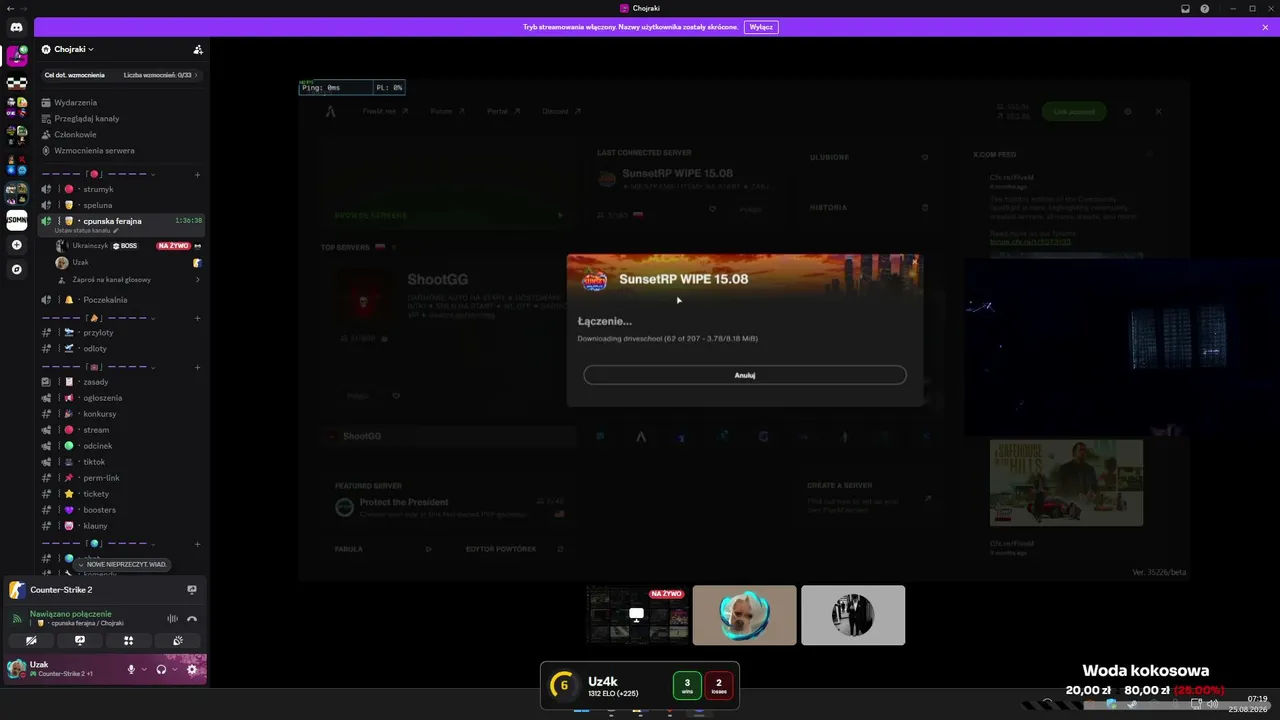Open the zasady rules channel
Image resolution: width=1280 pixels, height=720 pixels.
(122, 382)
